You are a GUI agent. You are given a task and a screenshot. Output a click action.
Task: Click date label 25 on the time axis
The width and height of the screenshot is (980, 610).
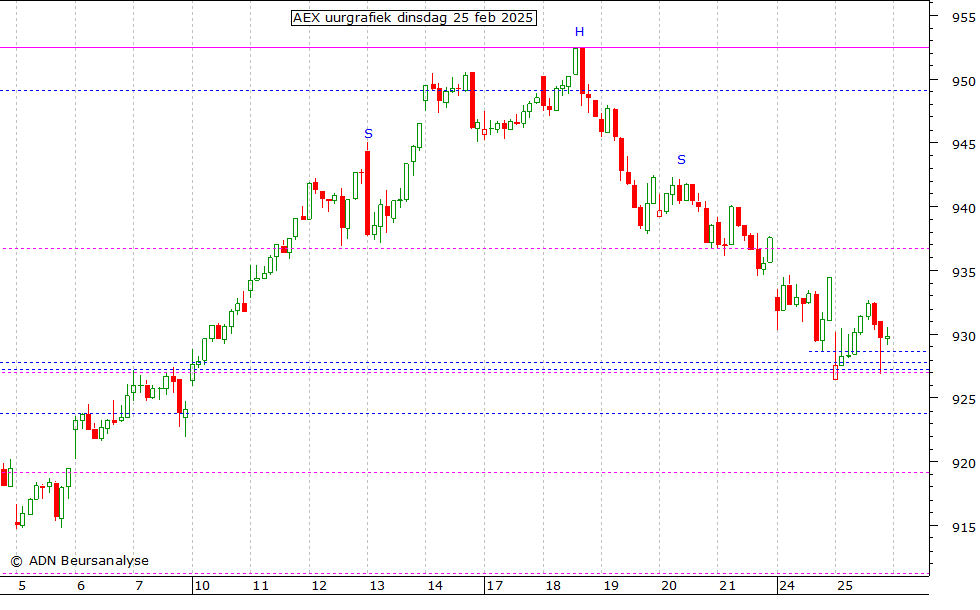[x=844, y=586]
